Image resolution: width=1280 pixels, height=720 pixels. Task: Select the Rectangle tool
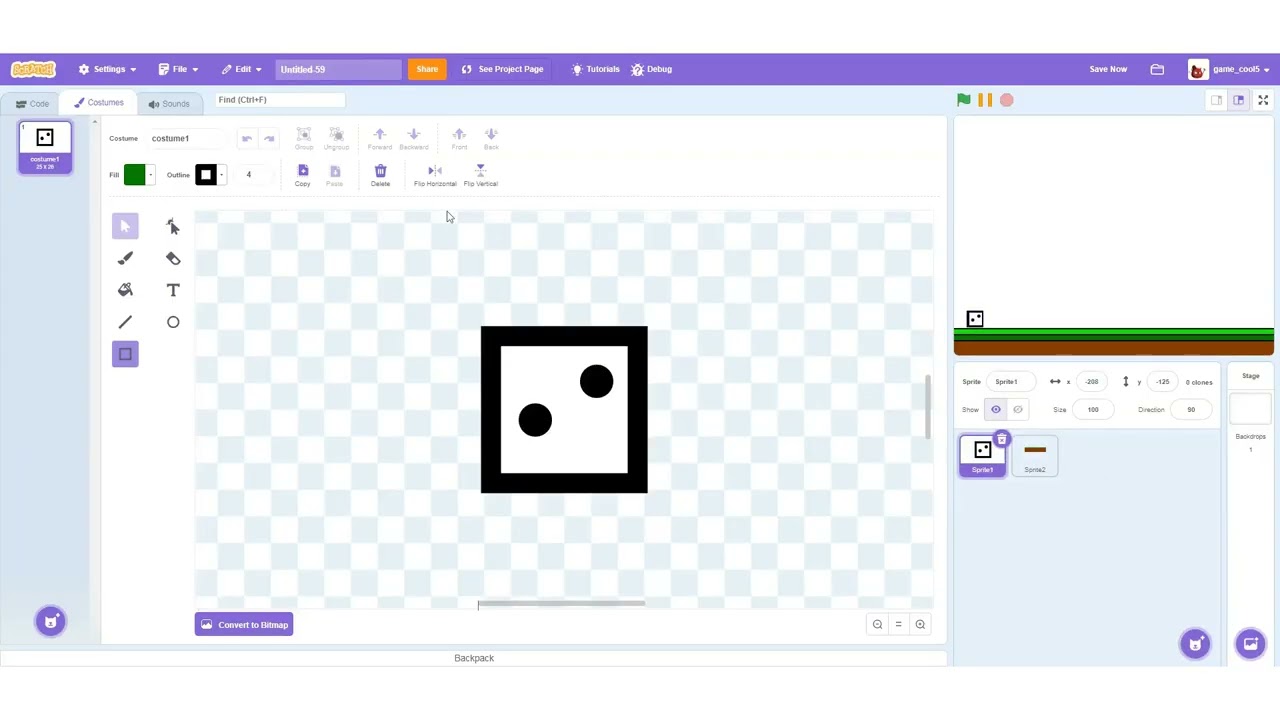[x=125, y=354]
